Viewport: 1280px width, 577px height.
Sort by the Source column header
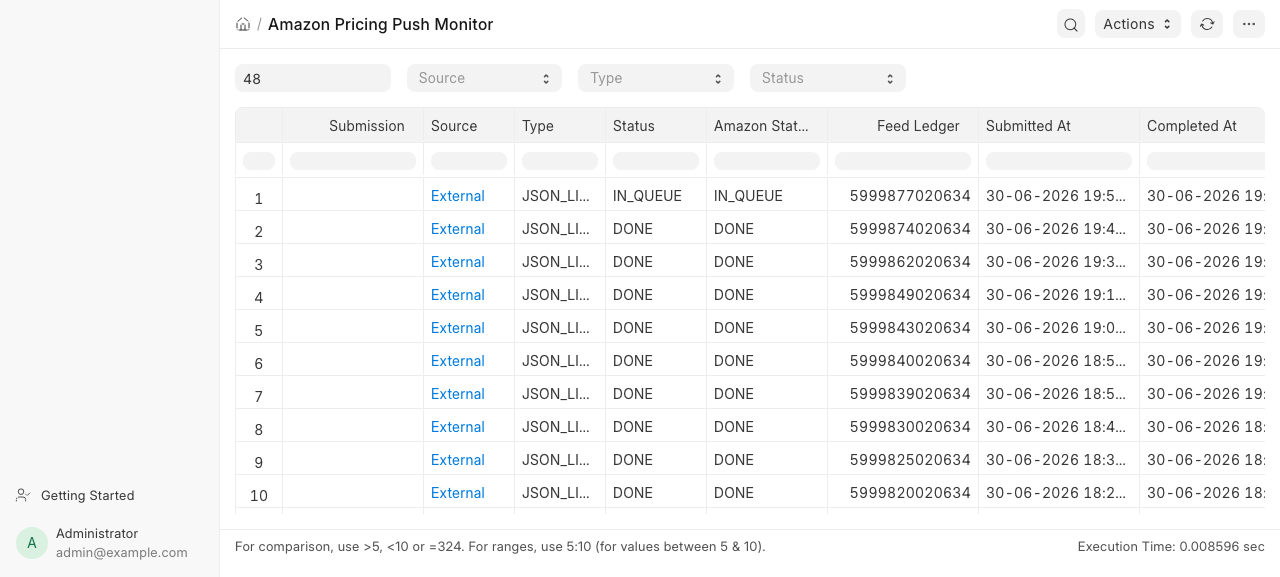[469, 126]
